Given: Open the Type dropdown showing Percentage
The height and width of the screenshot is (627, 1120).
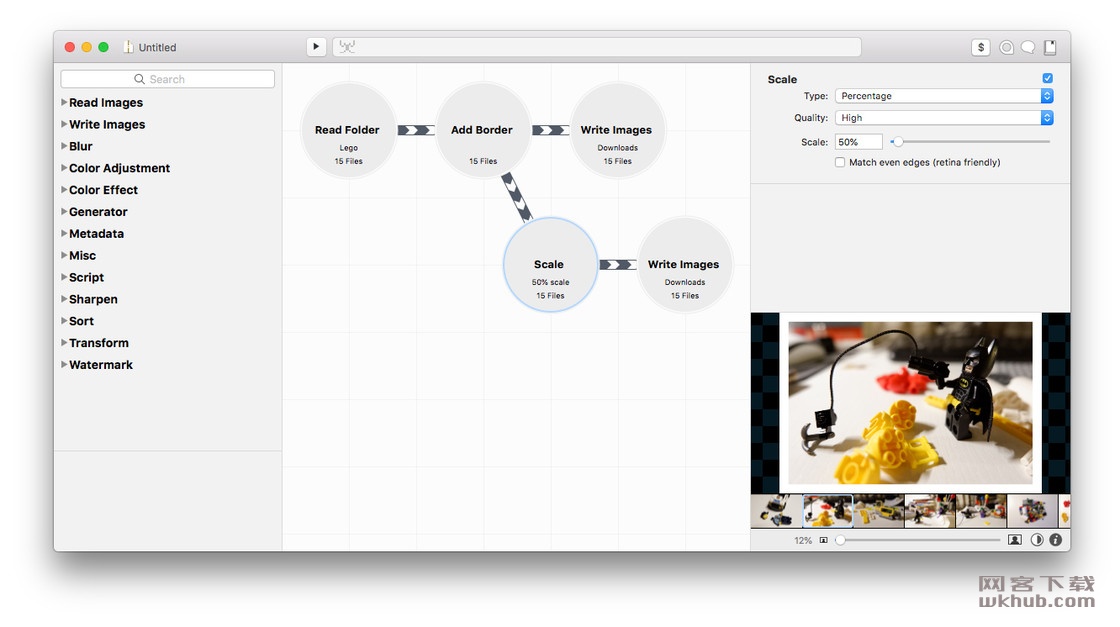Looking at the screenshot, I should point(944,96).
